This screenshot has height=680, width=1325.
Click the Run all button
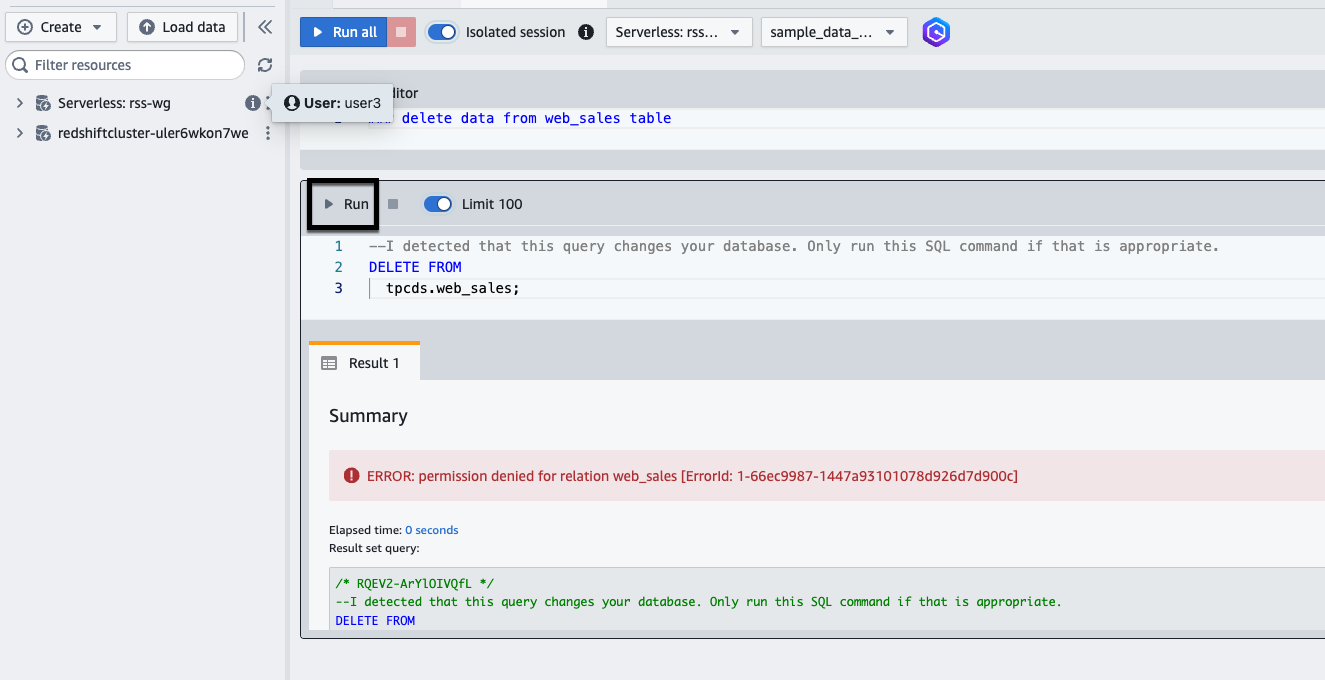click(343, 32)
